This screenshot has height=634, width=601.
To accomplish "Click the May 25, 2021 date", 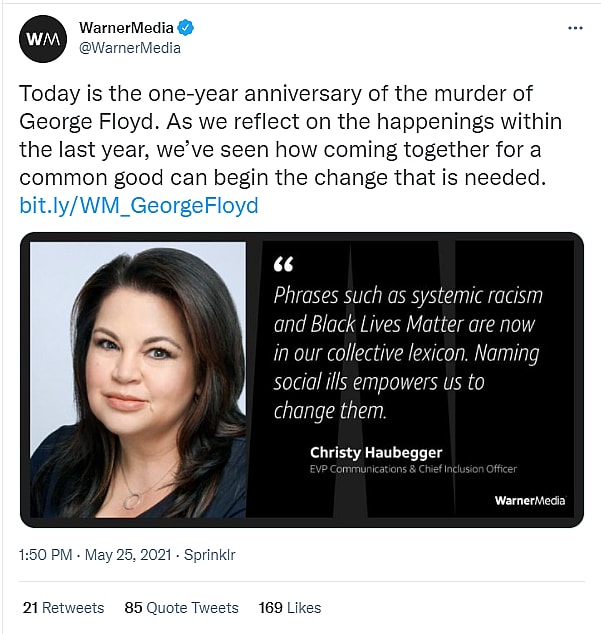I will pos(125,553).
